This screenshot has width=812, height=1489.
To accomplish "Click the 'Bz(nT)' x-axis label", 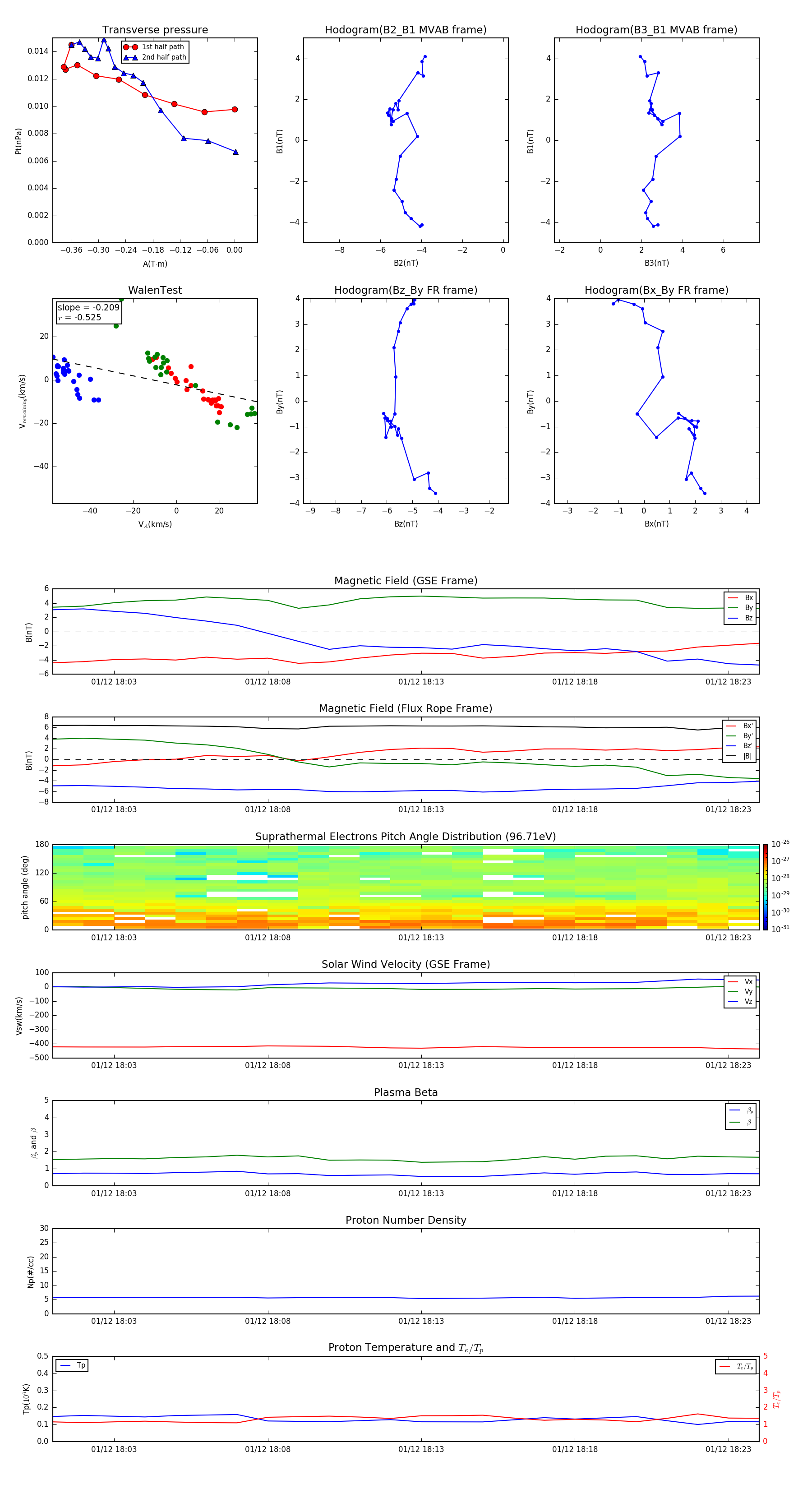I will (x=406, y=524).
